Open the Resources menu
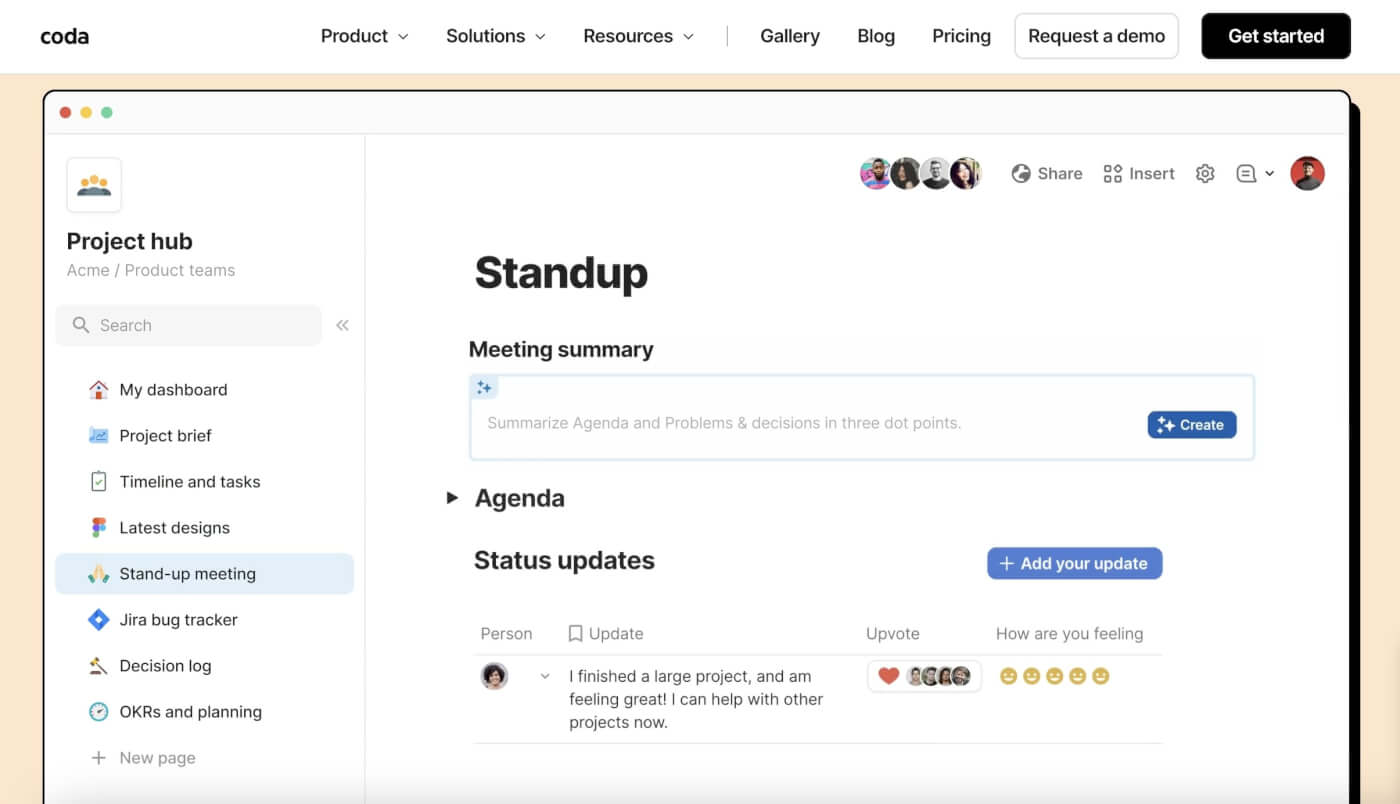The width and height of the screenshot is (1400, 804). coord(638,36)
